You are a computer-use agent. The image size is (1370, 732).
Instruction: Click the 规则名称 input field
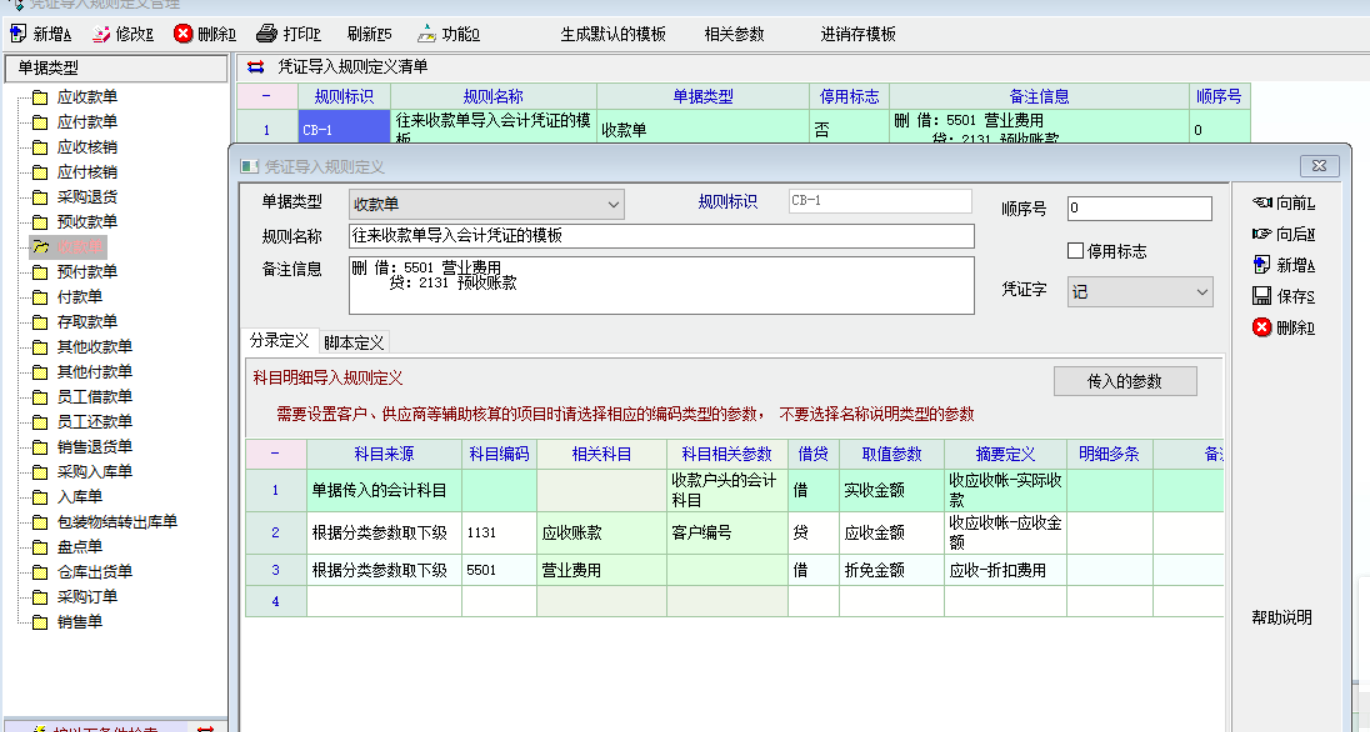[660, 236]
